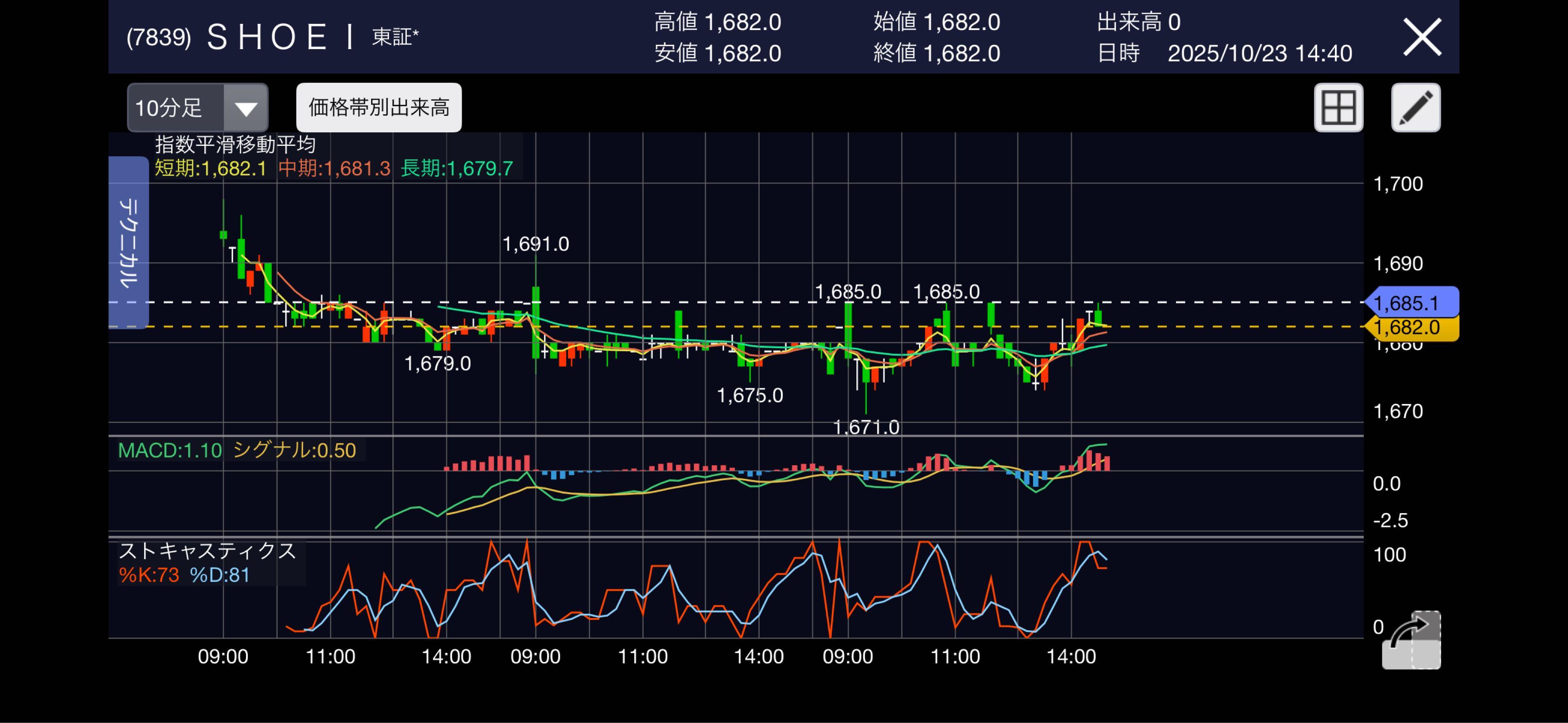Click the first 14:00 time axis label
This screenshot has width=1568, height=723.
coord(446,657)
